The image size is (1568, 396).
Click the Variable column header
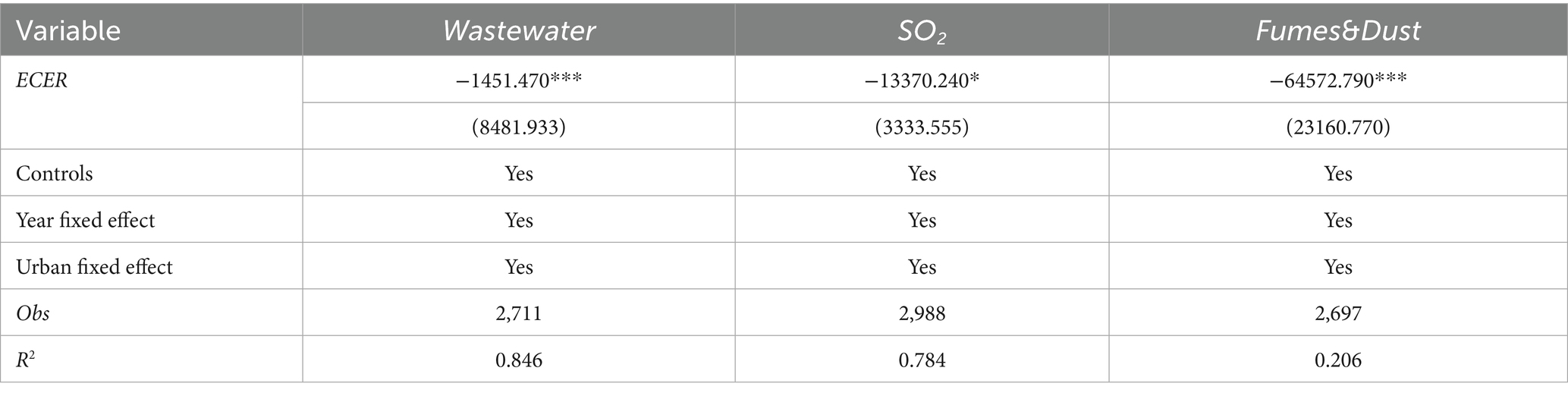[x=68, y=30]
